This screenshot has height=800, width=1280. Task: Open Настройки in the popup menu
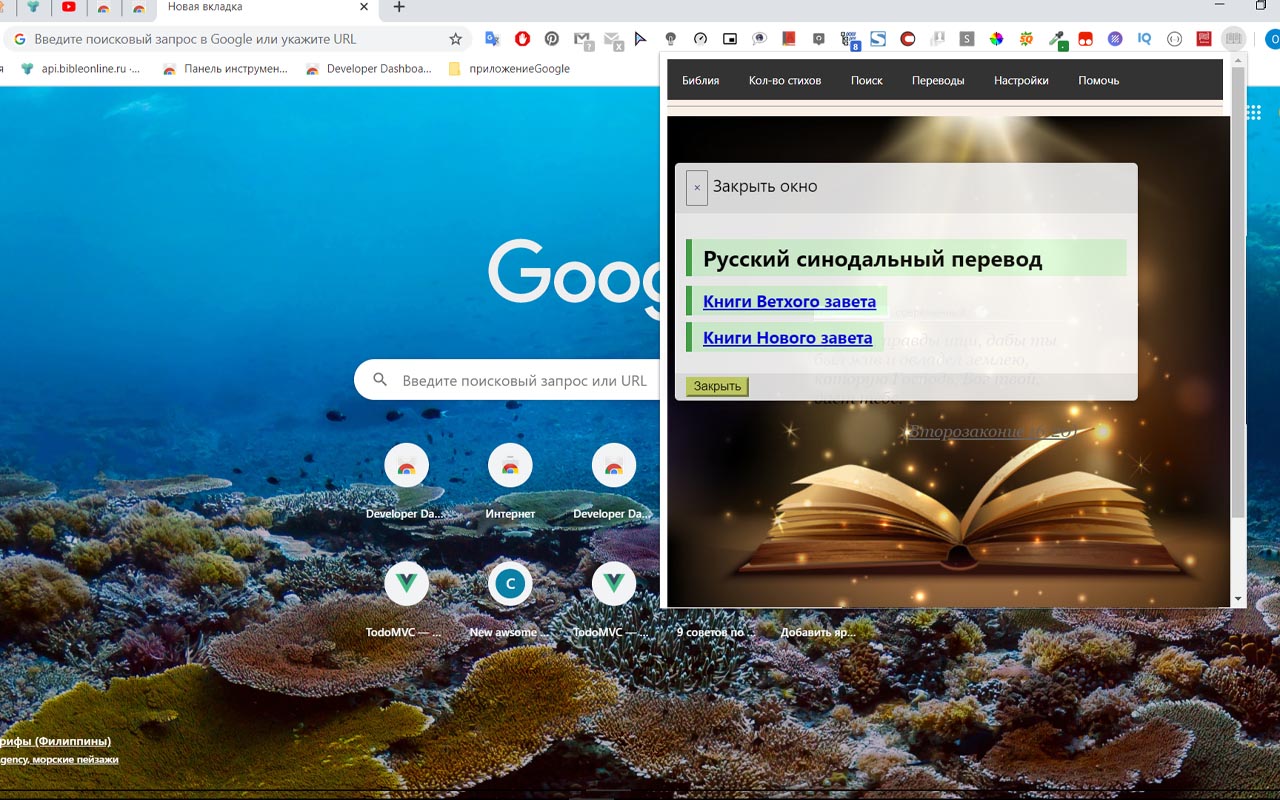[x=1021, y=80]
